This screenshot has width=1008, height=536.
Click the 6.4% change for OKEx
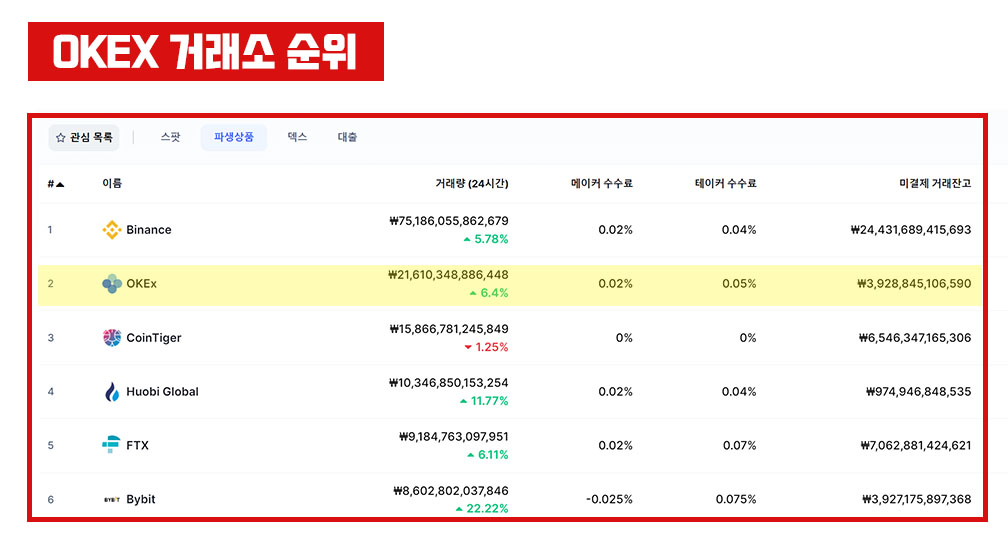(x=489, y=293)
